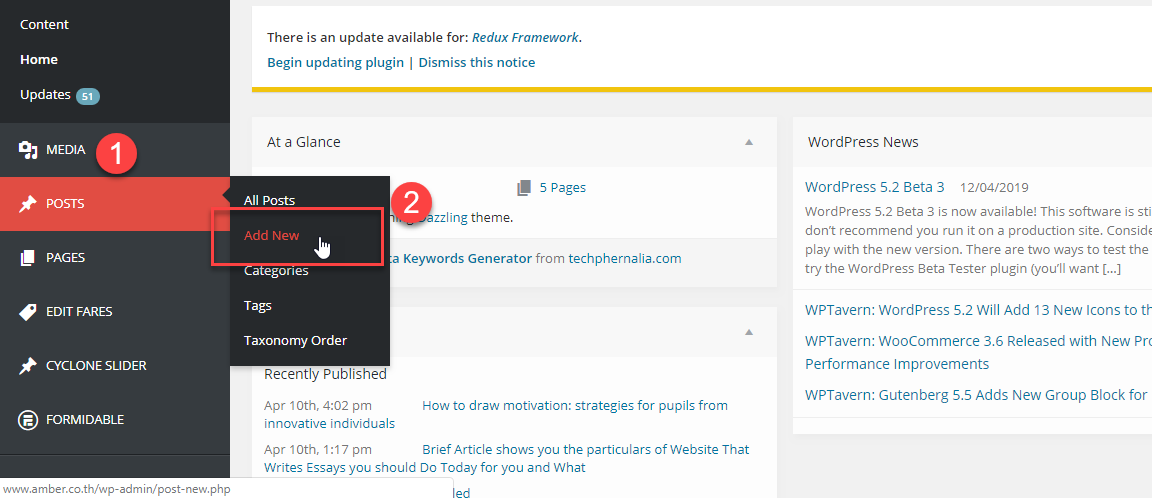Go to Home in Dashboard submenu

[39, 59]
